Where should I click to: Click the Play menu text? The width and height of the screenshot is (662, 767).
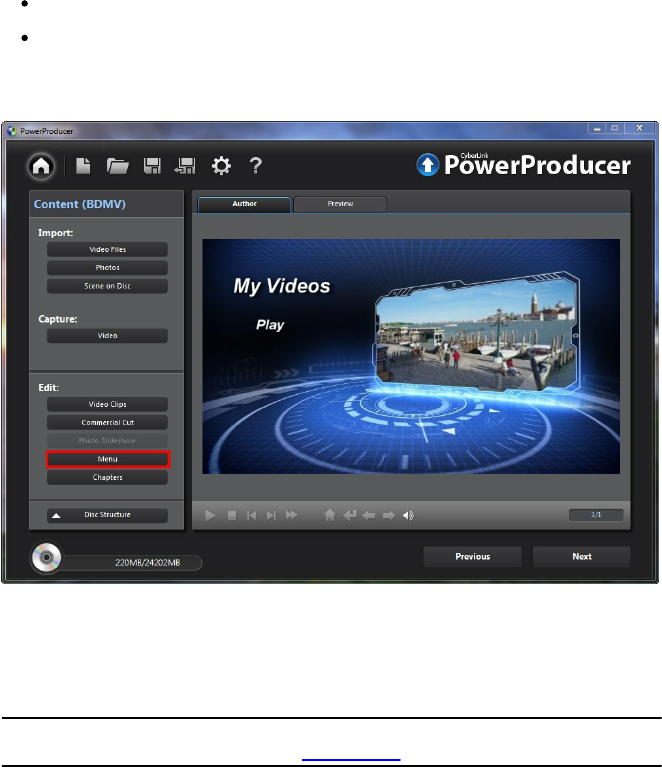[x=270, y=325]
